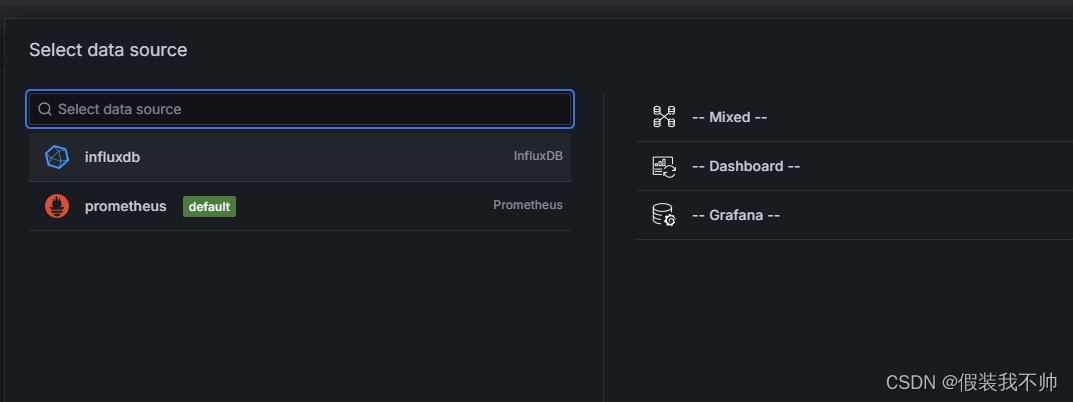Select the prometheus data source name

125,206
